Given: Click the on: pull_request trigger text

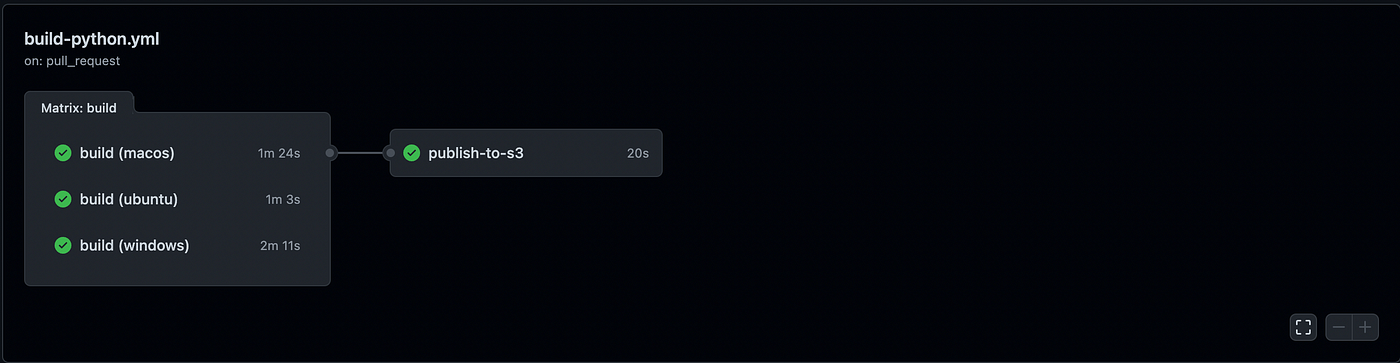Looking at the screenshot, I should (x=72, y=61).
